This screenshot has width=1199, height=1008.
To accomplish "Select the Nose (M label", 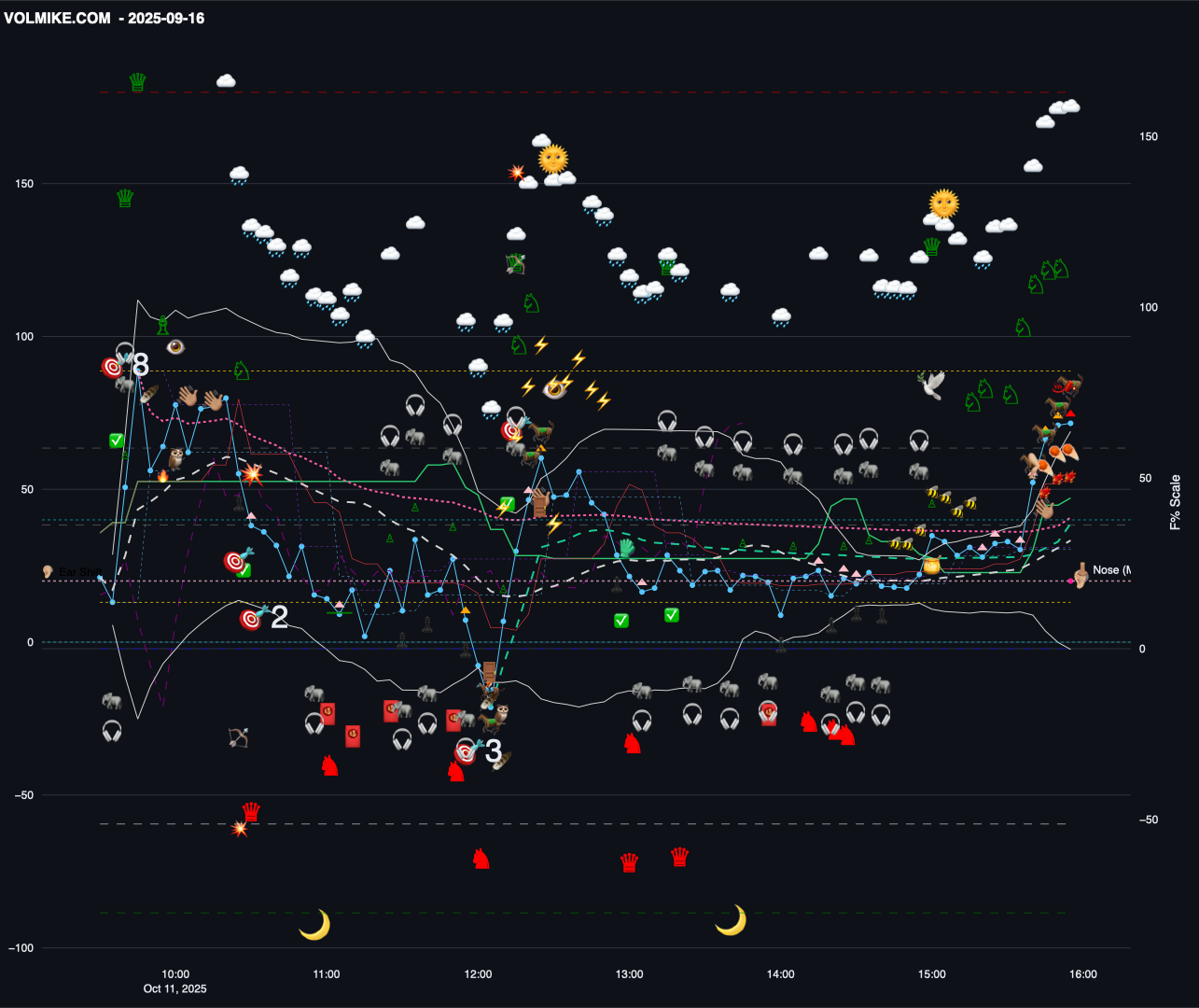I will [1111, 570].
